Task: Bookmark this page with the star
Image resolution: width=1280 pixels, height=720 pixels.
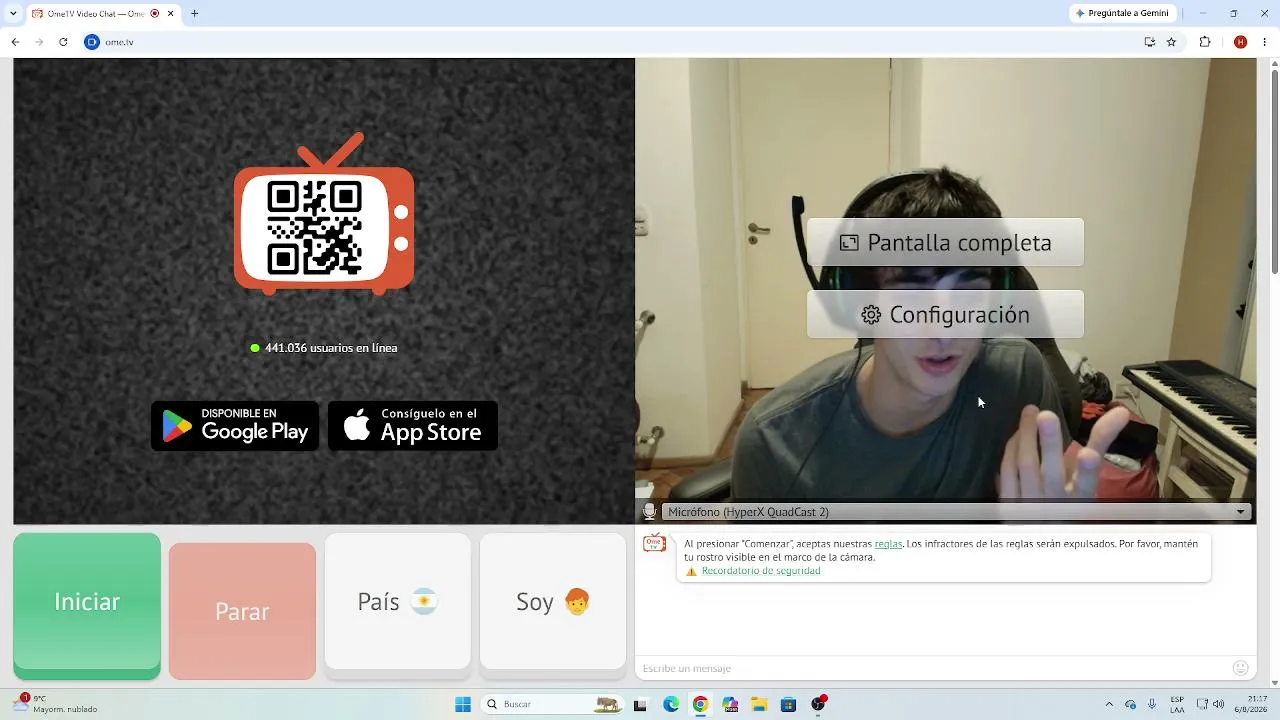Action: (x=1172, y=42)
